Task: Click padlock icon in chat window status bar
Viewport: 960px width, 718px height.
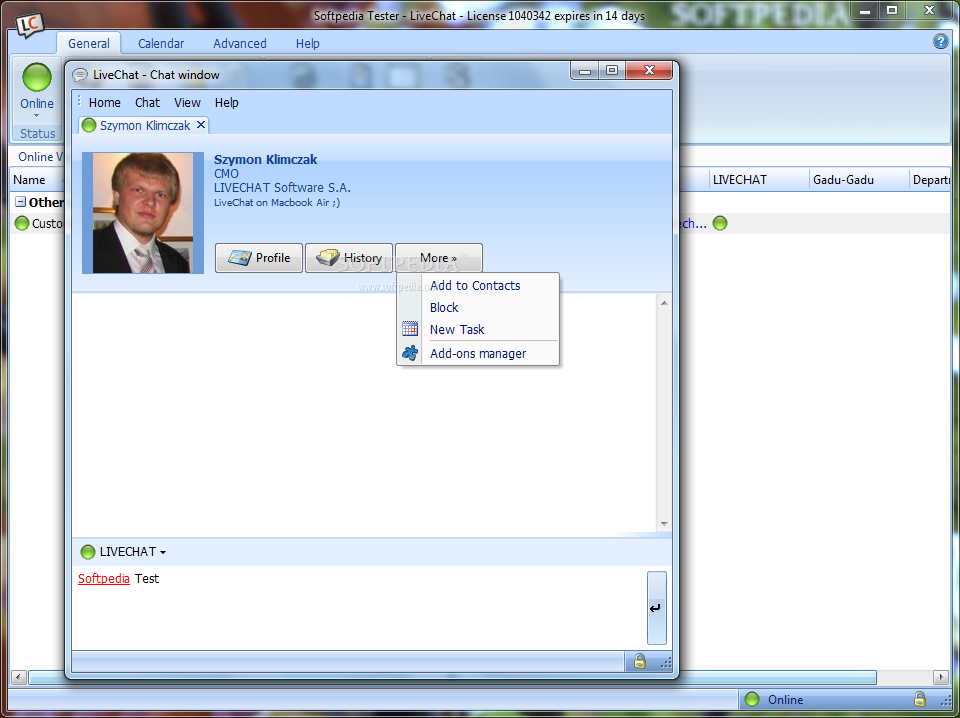Action: (x=640, y=662)
